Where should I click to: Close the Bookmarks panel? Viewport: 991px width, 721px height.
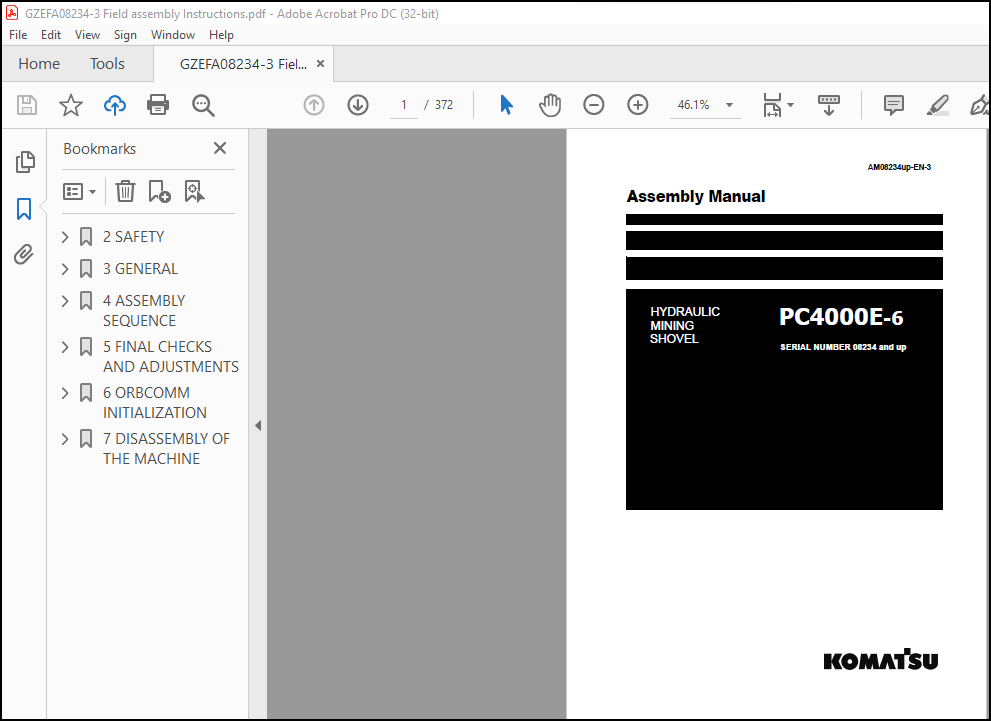coord(220,148)
